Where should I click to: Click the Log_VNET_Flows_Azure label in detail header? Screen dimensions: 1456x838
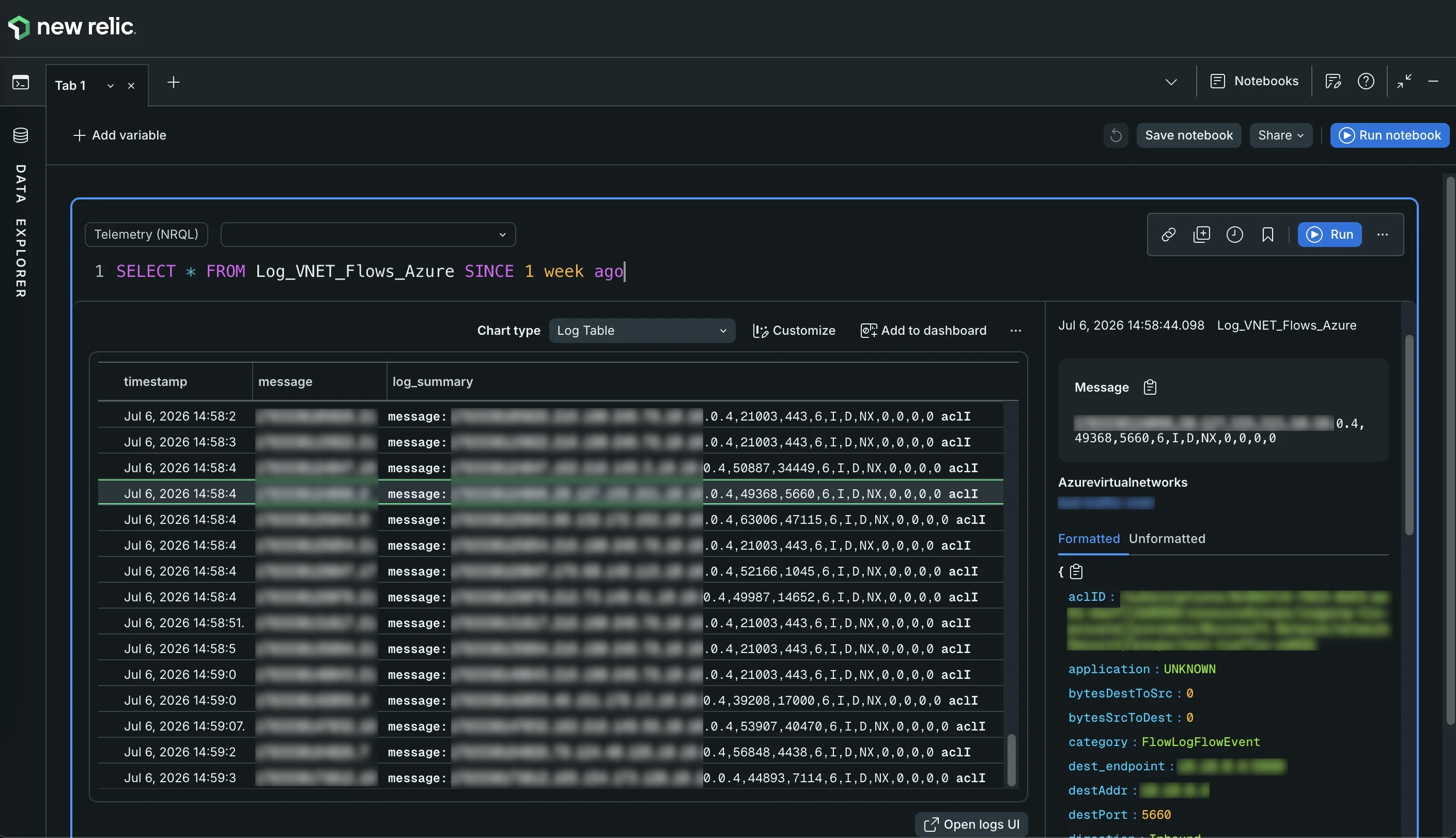pyautogui.click(x=1286, y=325)
